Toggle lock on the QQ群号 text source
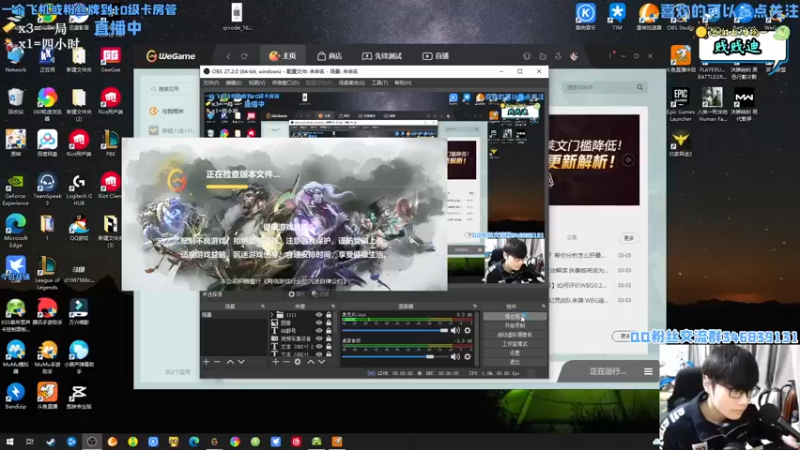Screen dimensions: 800x450 pos(329,331)
